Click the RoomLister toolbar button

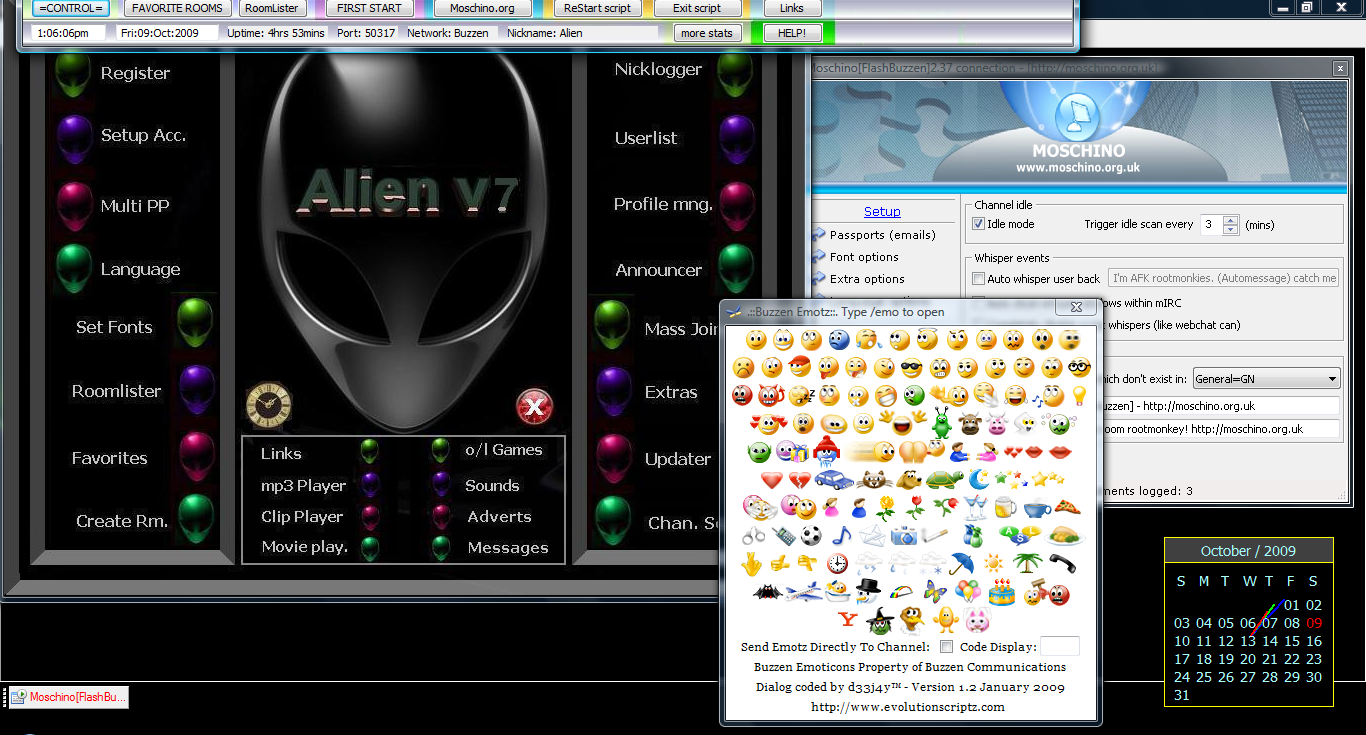pos(273,8)
